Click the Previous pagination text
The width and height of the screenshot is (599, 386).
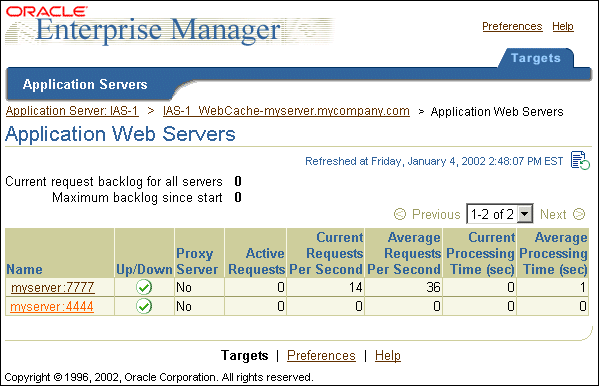click(436, 214)
